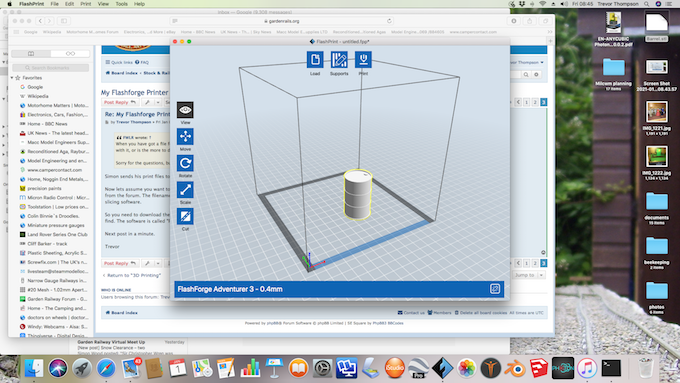Screen dimensions: 680x383
Task: Open the photos folder on the desktop
Action: (656, 298)
